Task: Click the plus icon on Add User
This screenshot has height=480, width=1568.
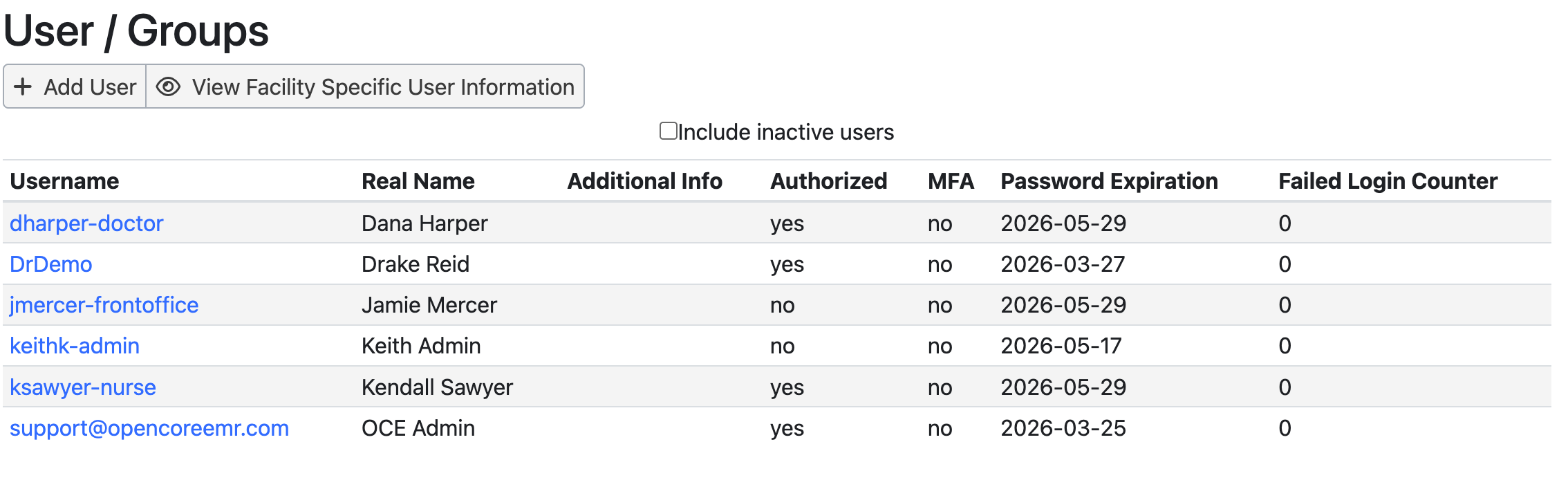Action: 23,87
